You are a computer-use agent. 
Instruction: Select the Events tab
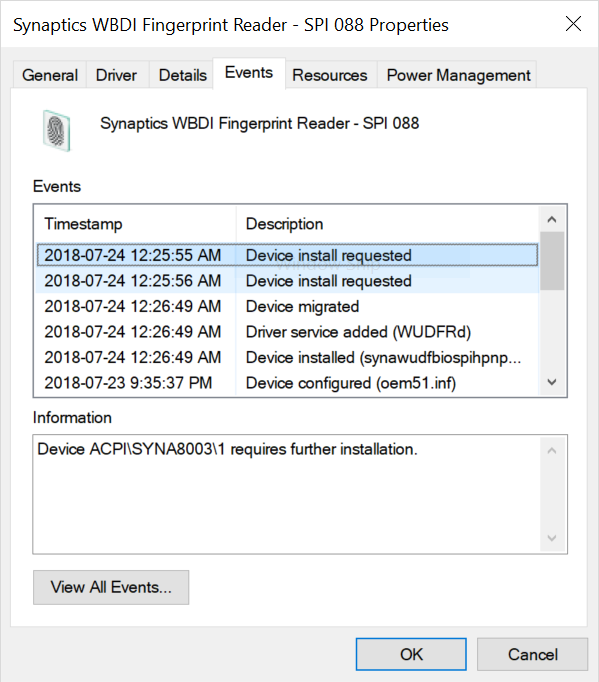tap(249, 73)
